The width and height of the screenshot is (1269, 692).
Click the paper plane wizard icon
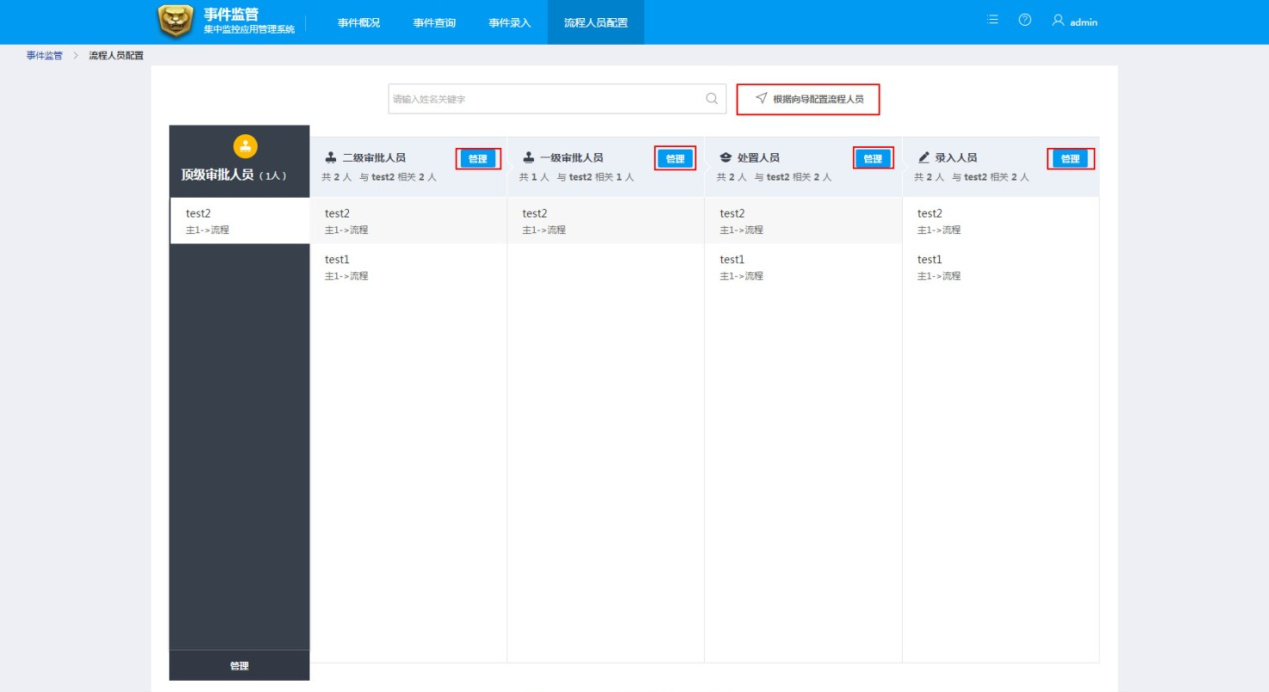tap(761, 99)
